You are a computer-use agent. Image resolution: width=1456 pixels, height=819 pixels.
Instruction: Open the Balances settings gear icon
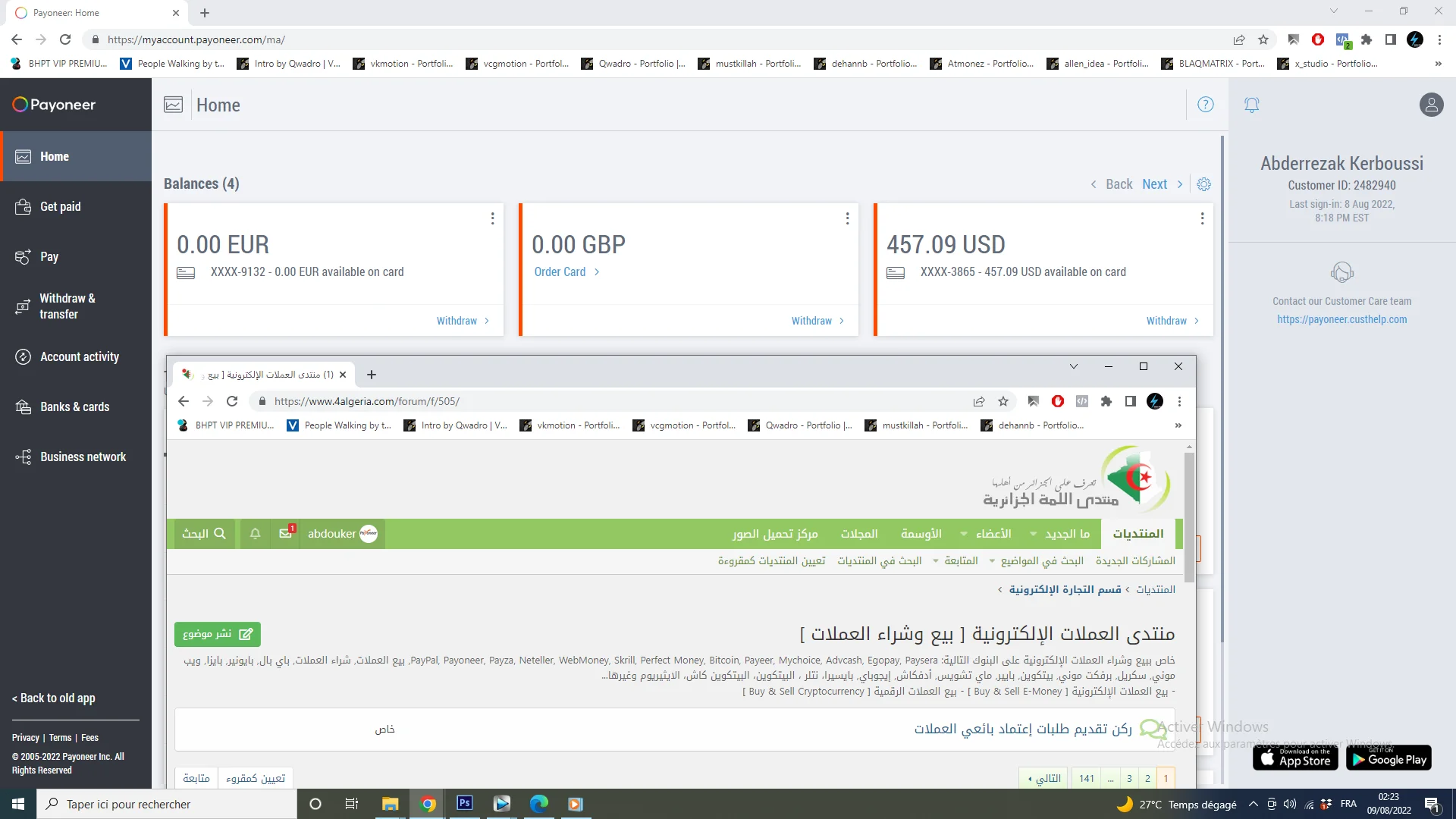(x=1203, y=184)
